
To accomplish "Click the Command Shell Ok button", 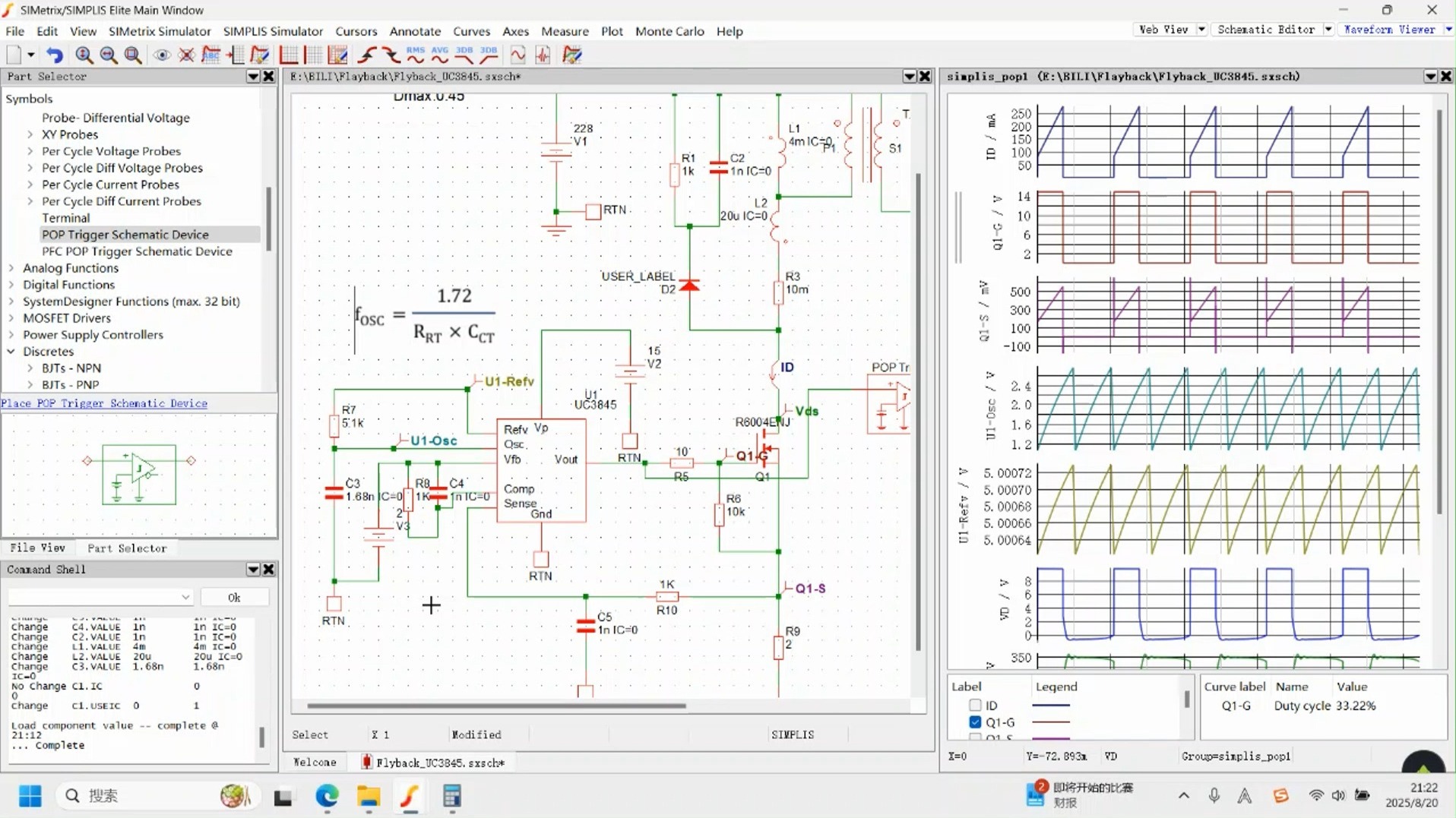I will pyautogui.click(x=234, y=598).
